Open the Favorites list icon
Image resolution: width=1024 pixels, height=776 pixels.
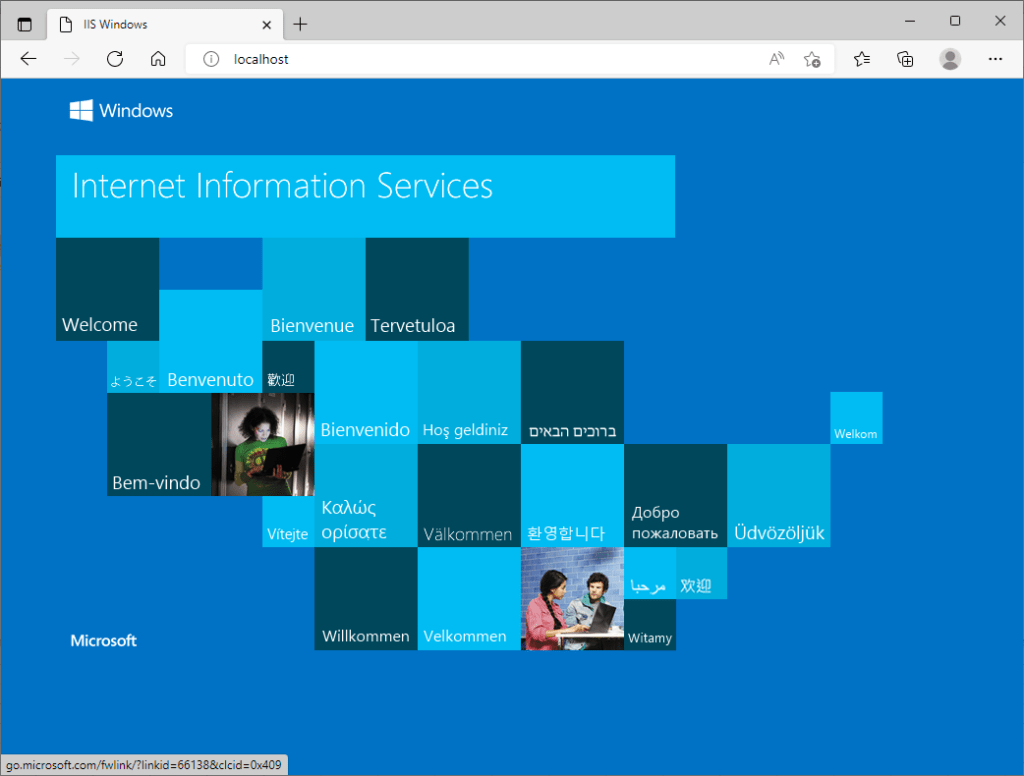[x=862, y=59]
